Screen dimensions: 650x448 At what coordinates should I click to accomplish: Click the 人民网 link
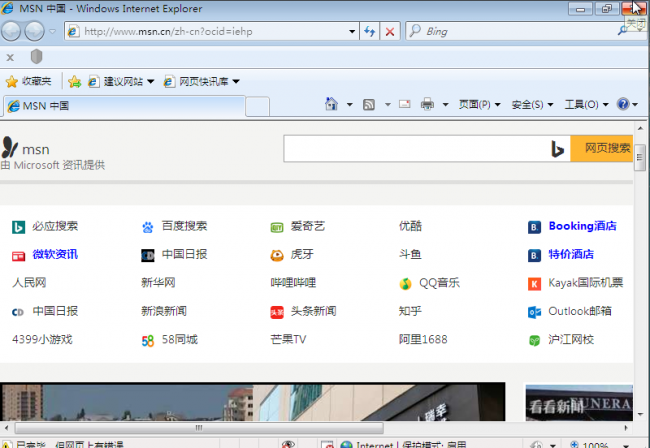tap(29, 283)
